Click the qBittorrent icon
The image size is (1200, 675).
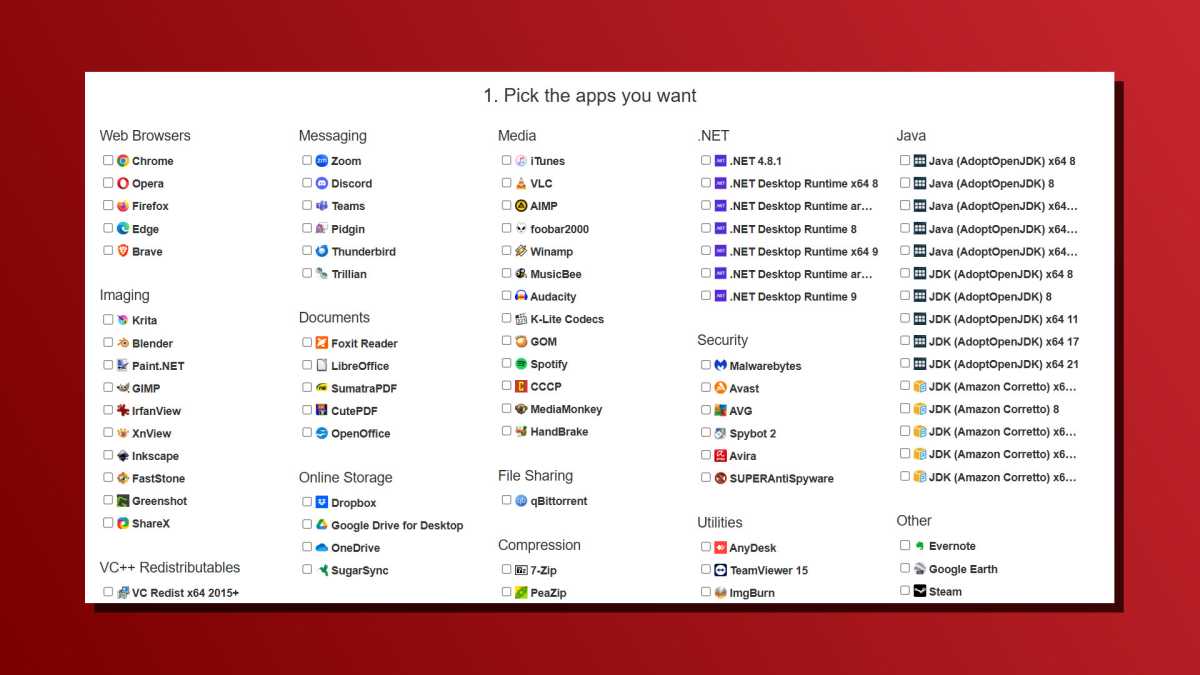[521, 500]
